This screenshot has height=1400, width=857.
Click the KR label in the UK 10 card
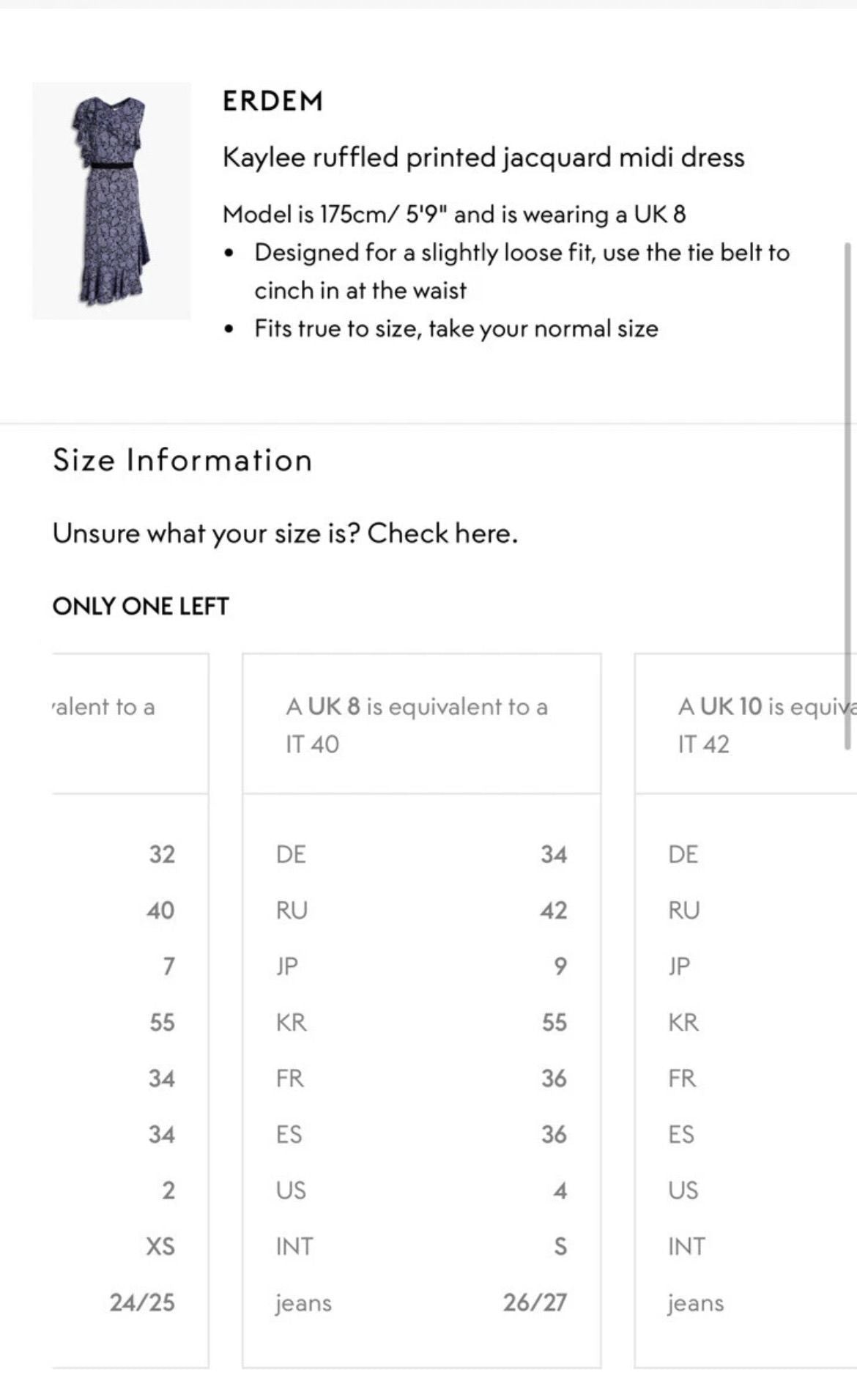(683, 1023)
